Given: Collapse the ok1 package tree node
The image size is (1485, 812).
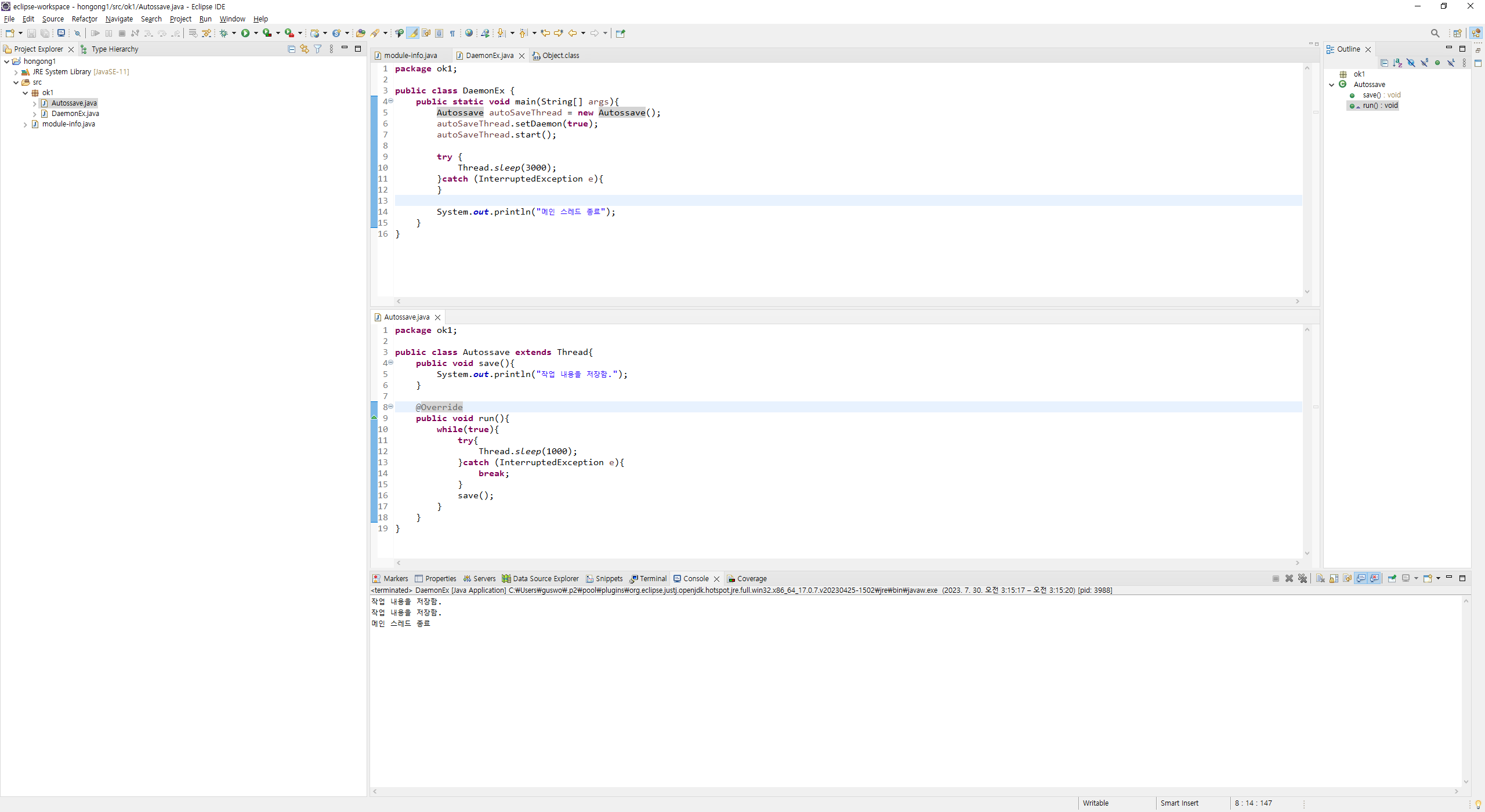Looking at the screenshot, I should (26, 93).
